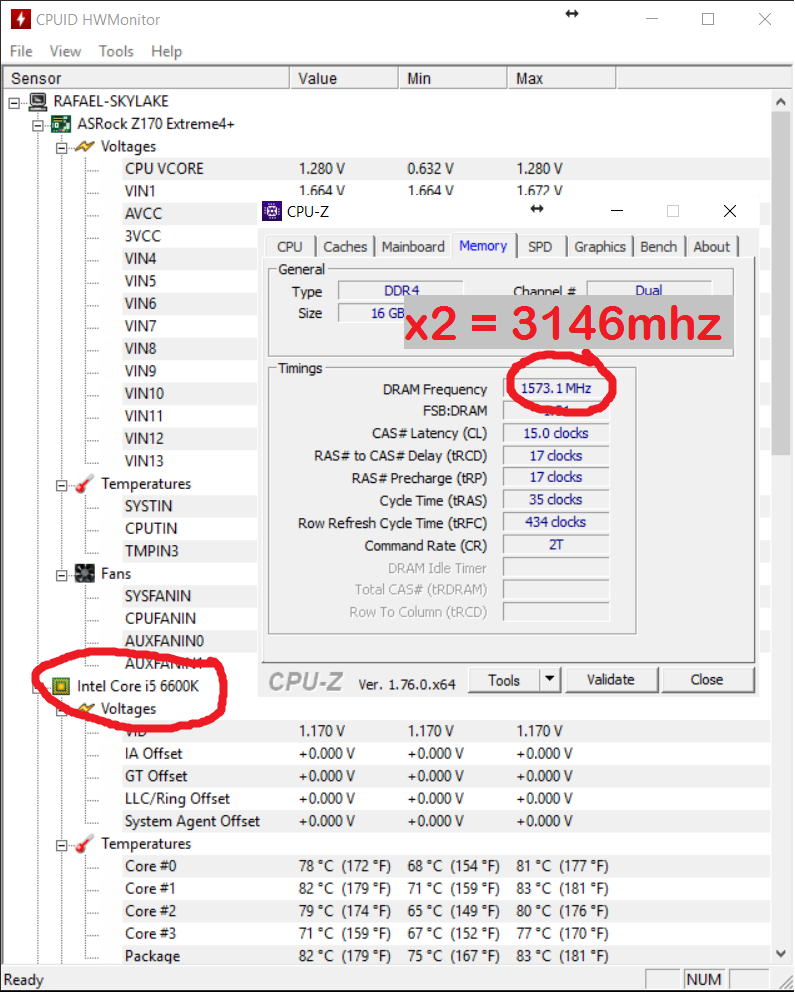Select the Core #0 temperature row

(x=446, y=867)
